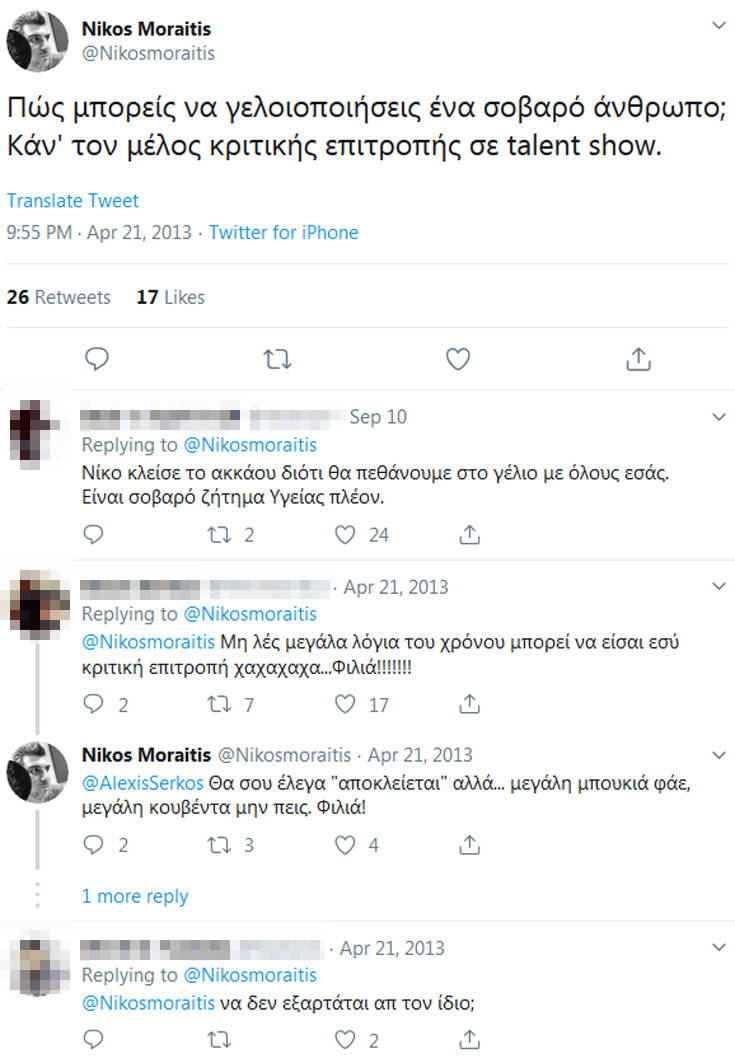The width and height of the screenshot is (735, 1063).
Task: Reply to the comment with 7 retweets
Action: (x=93, y=705)
